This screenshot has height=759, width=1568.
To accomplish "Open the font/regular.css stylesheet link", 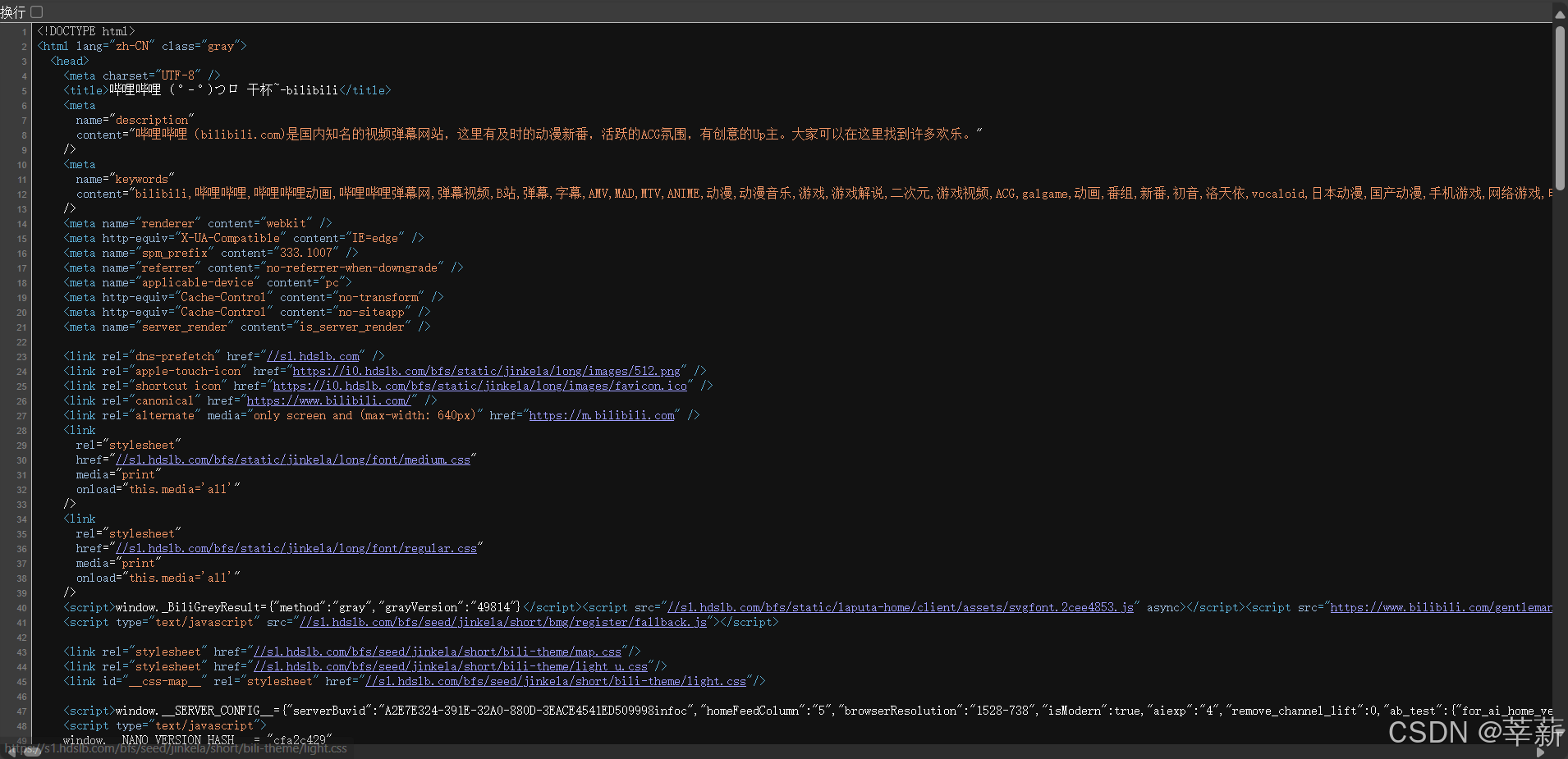I will 296,548.
